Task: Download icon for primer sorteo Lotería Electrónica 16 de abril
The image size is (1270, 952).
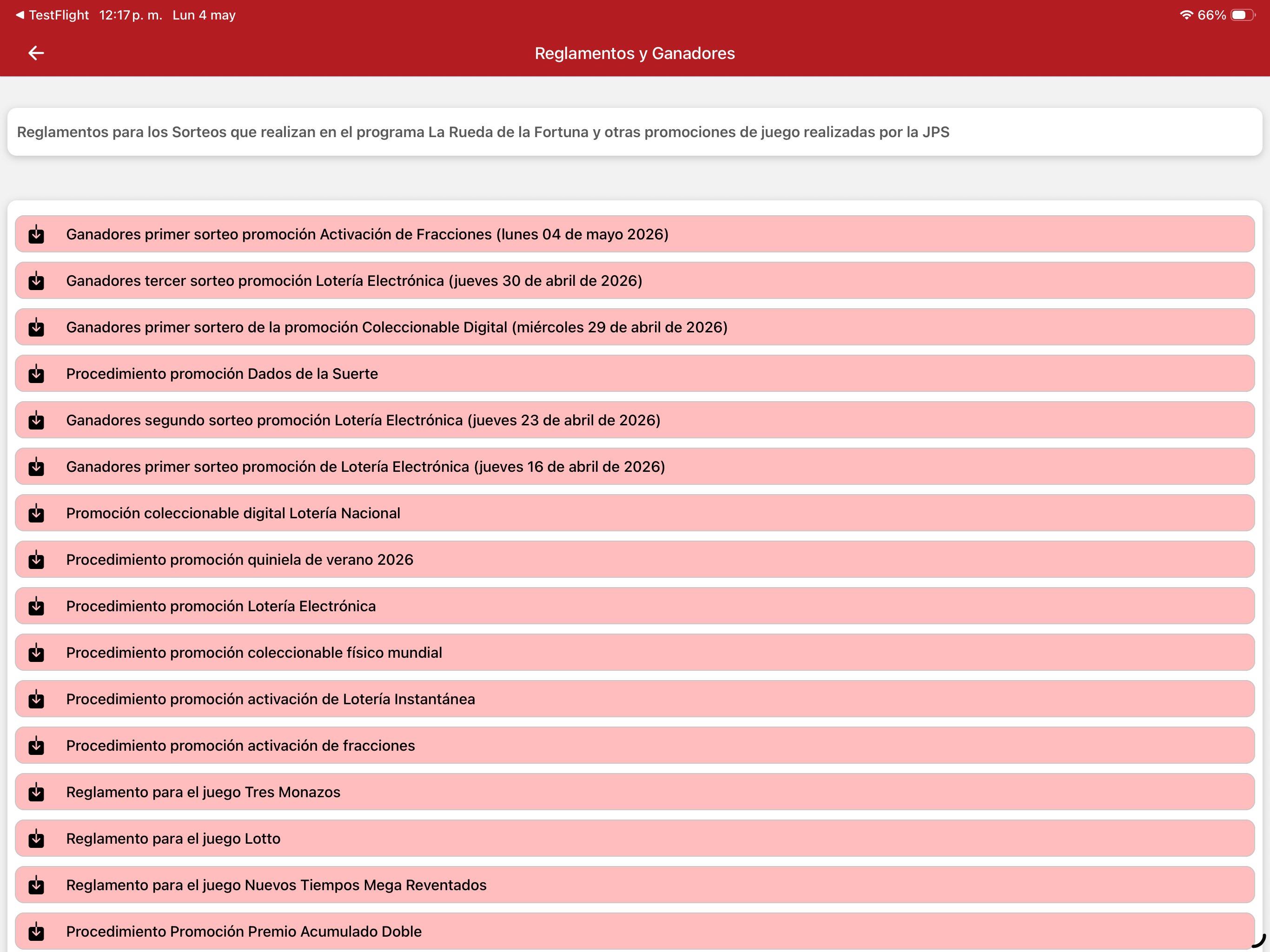Action: 36,467
